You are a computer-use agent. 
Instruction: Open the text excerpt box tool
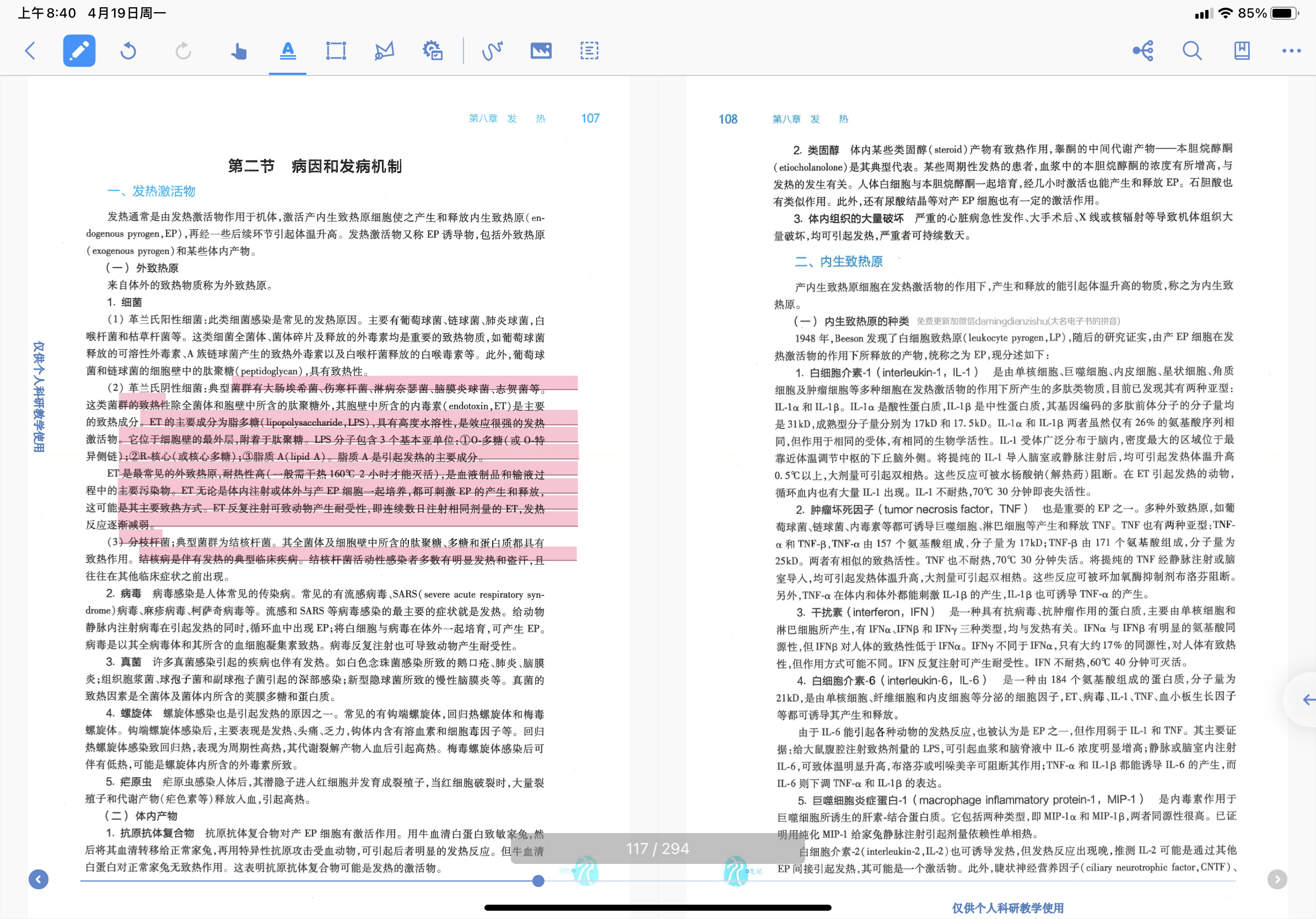[589, 51]
